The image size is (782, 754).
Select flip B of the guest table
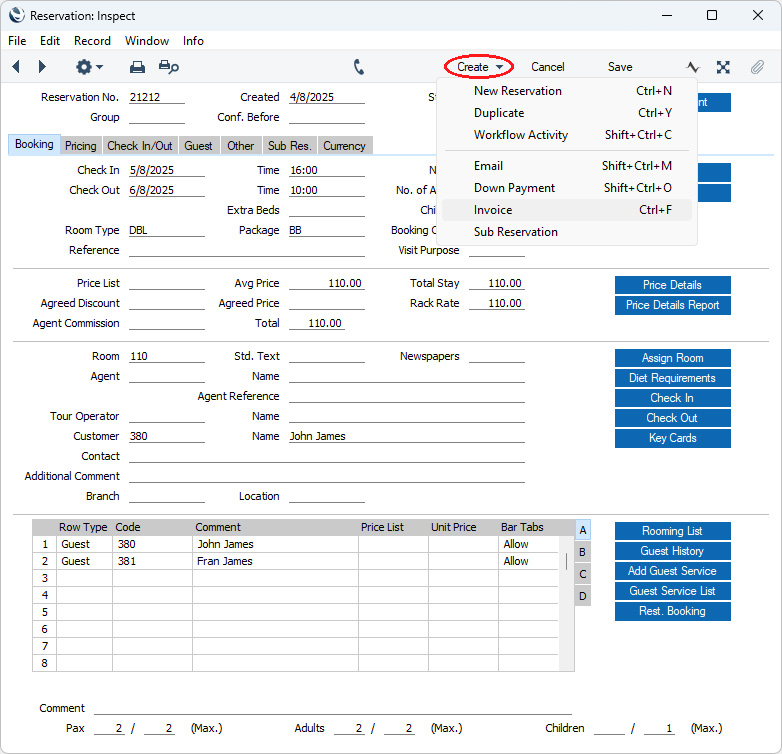point(583,552)
